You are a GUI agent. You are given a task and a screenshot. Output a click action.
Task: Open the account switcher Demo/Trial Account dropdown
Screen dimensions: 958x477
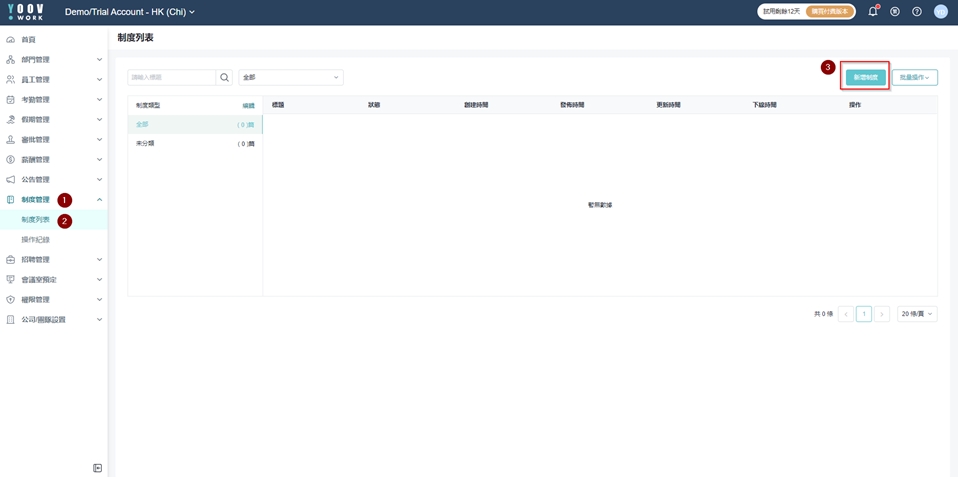pyautogui.click(x=130, y=12)
